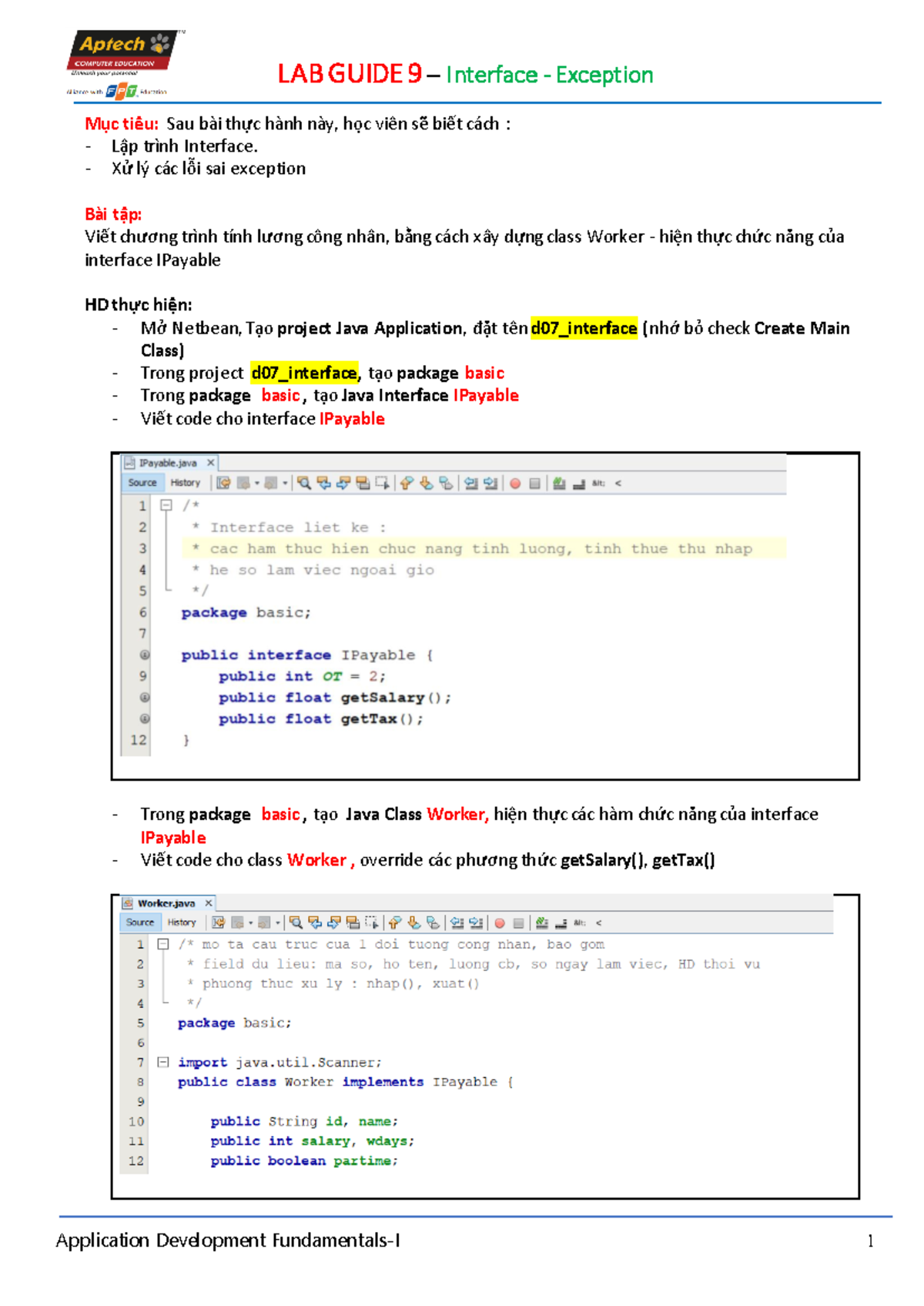Screen dimensions: 924x1306
Task: Open Back history dropdown in Worker toolbar
Action: 250,923
